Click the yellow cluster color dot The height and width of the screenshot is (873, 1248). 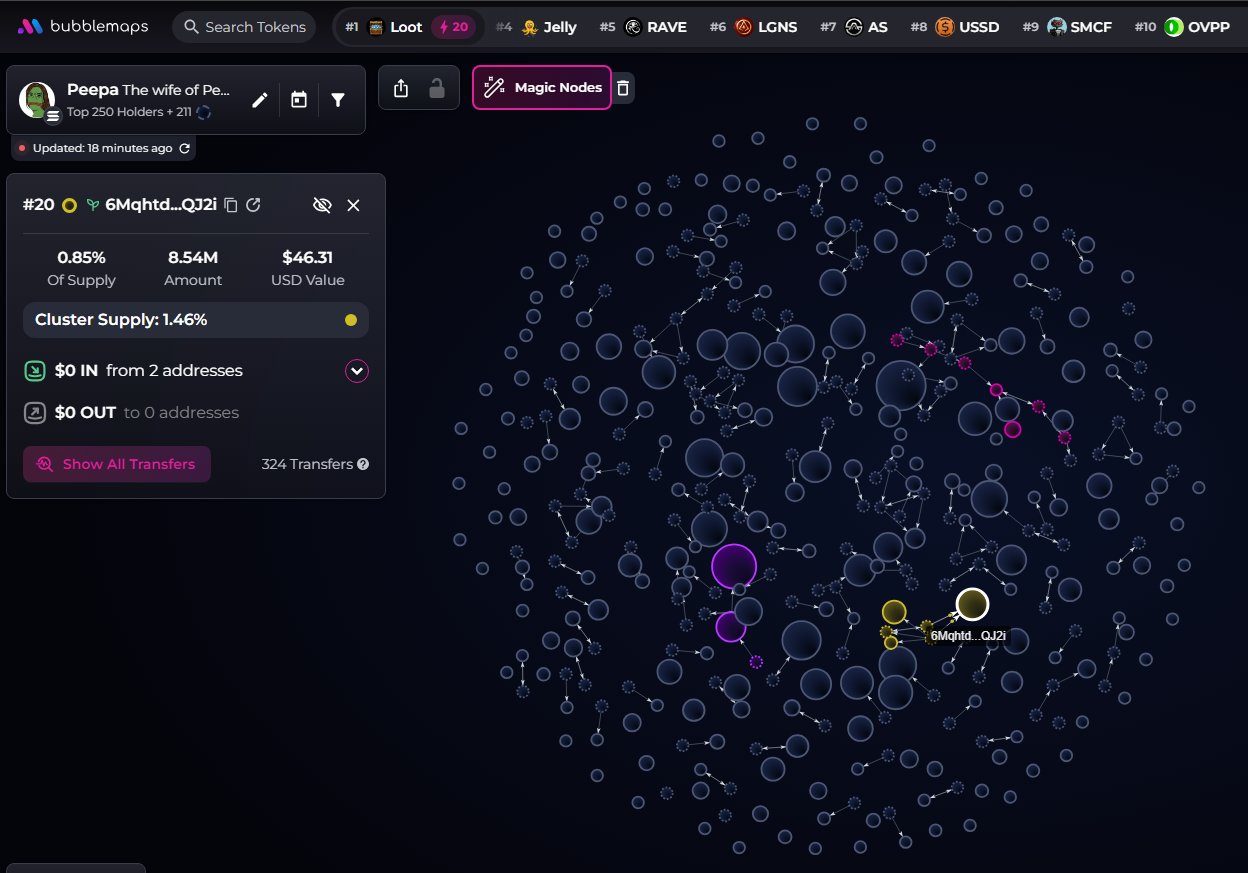350,320
